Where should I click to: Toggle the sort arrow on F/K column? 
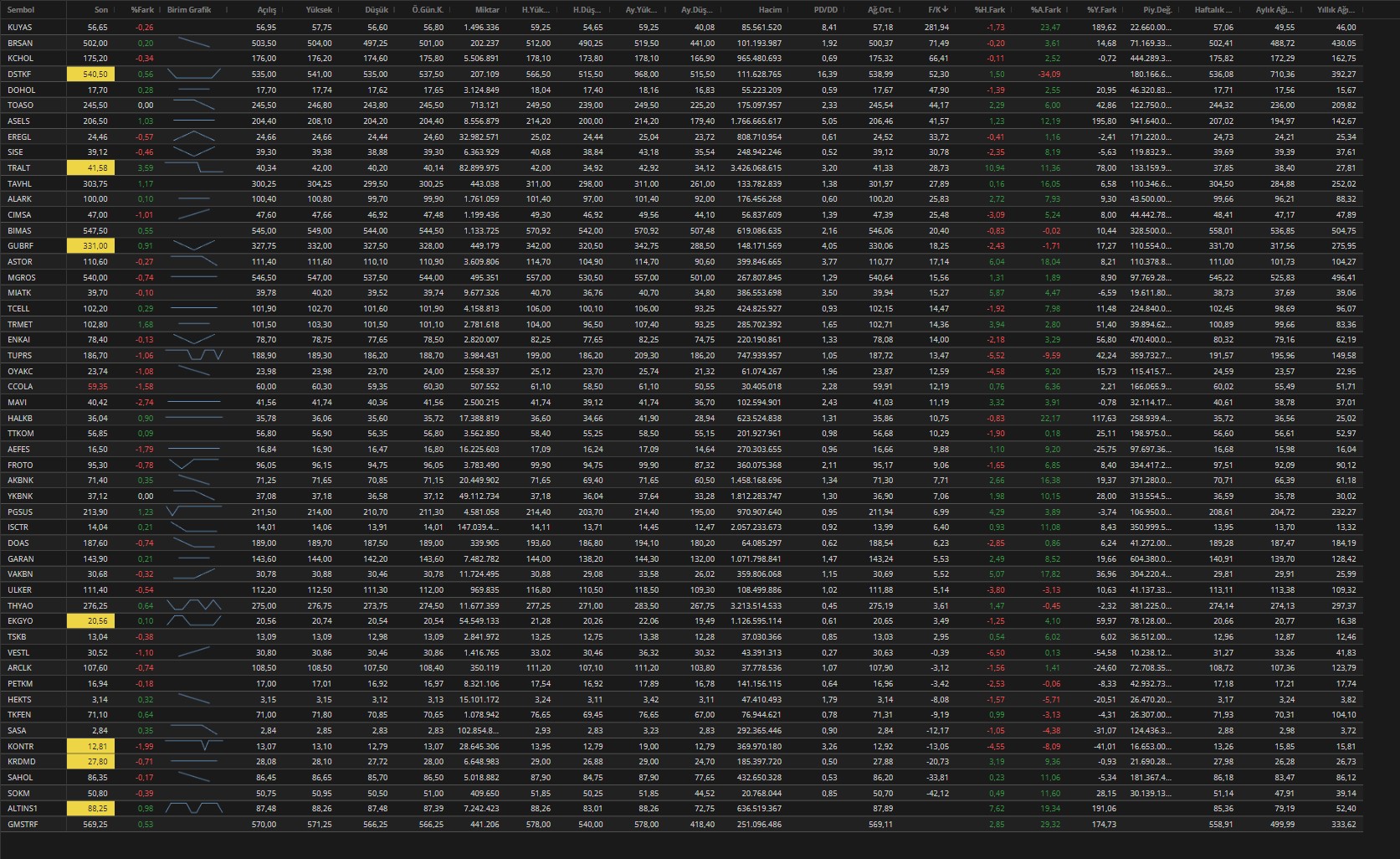coord(946,10)
